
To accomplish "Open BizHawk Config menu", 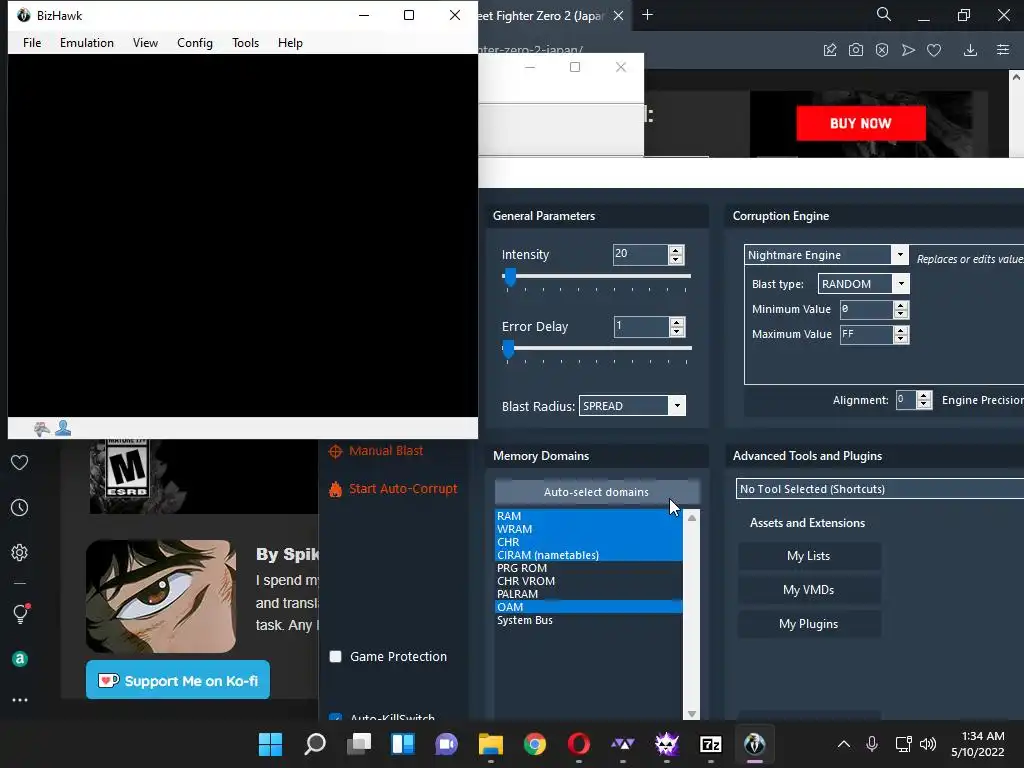I will (x=195, y=42).
